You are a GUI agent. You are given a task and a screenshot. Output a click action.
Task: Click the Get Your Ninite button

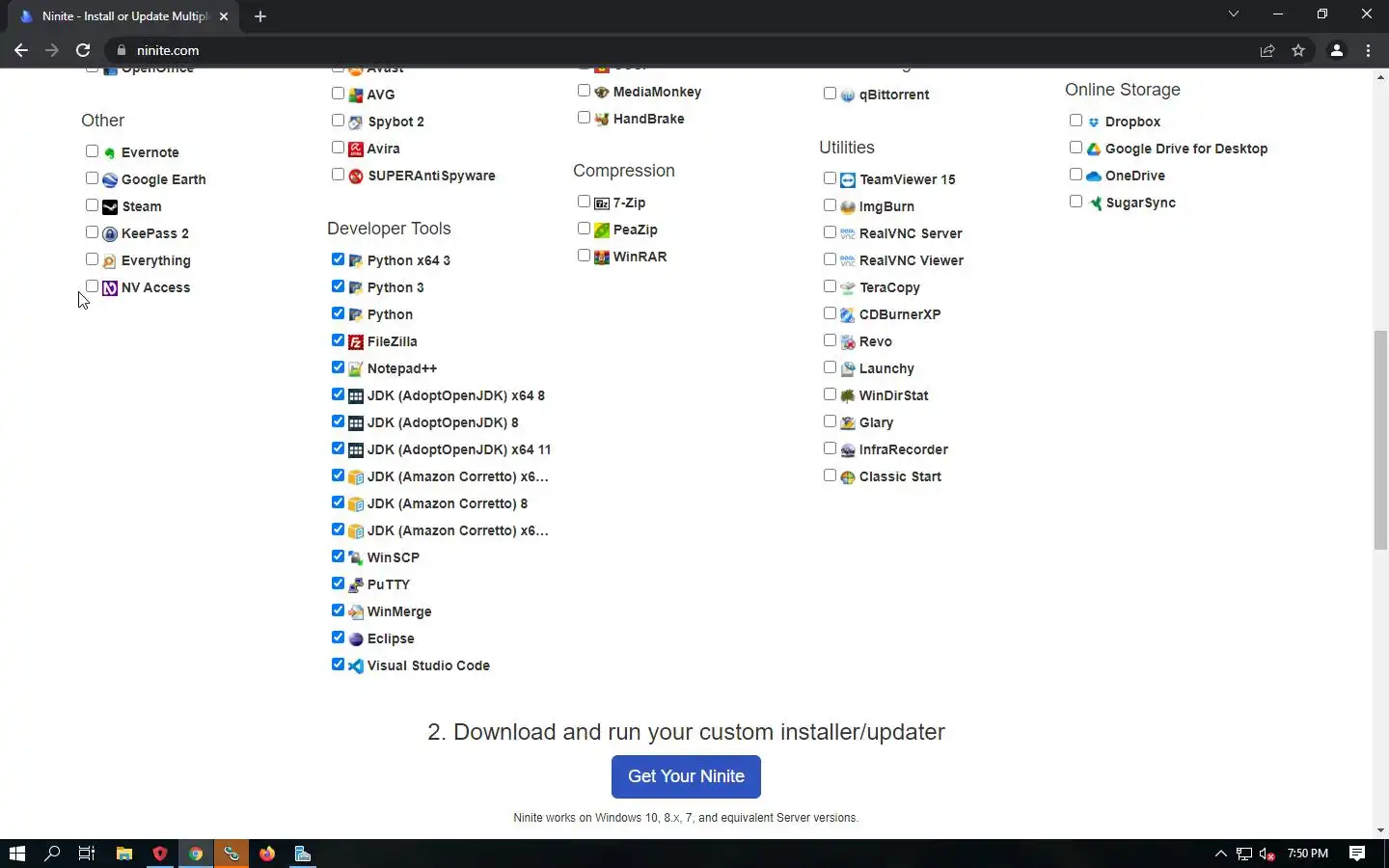[686, 776]
